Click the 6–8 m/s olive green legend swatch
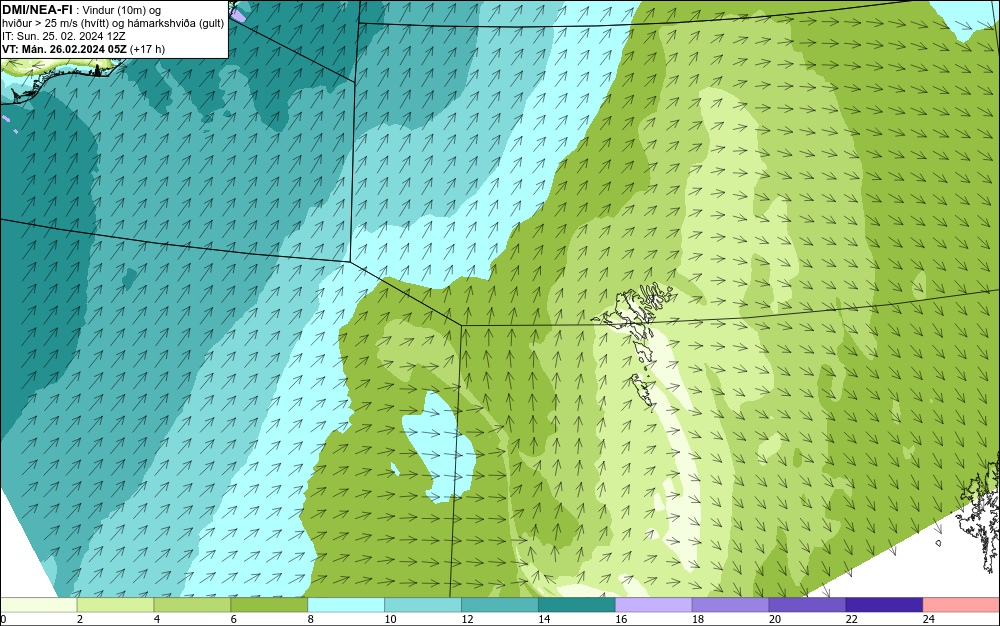The image size is (1000, 626). coord(269,604)
